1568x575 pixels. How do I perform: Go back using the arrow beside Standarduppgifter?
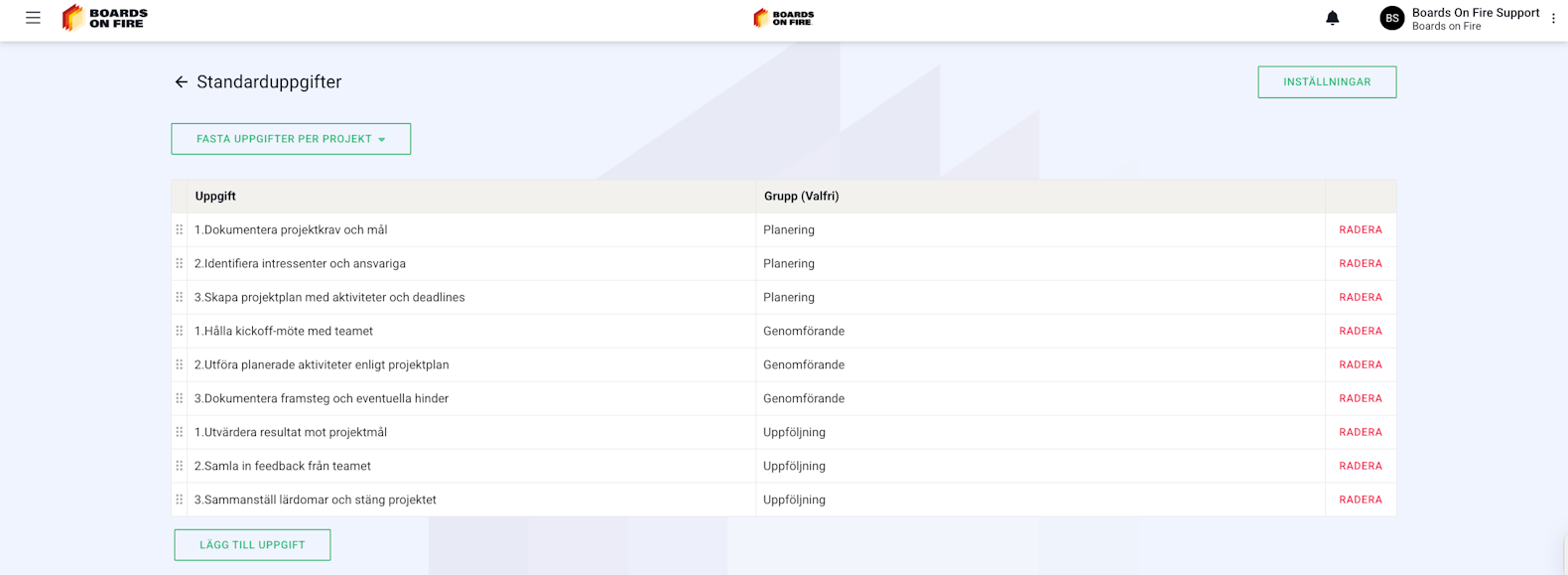[181, 82]
